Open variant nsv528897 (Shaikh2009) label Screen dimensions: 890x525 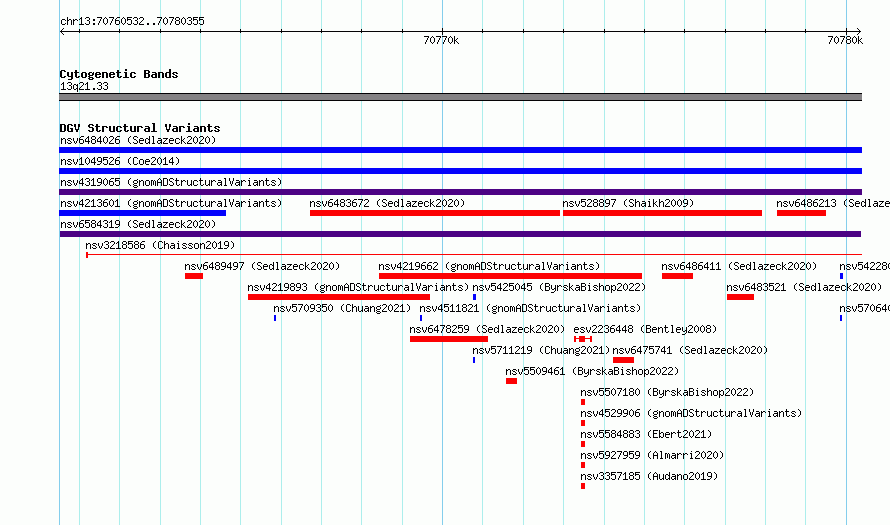pyautogui.click(x=628, y=203)
